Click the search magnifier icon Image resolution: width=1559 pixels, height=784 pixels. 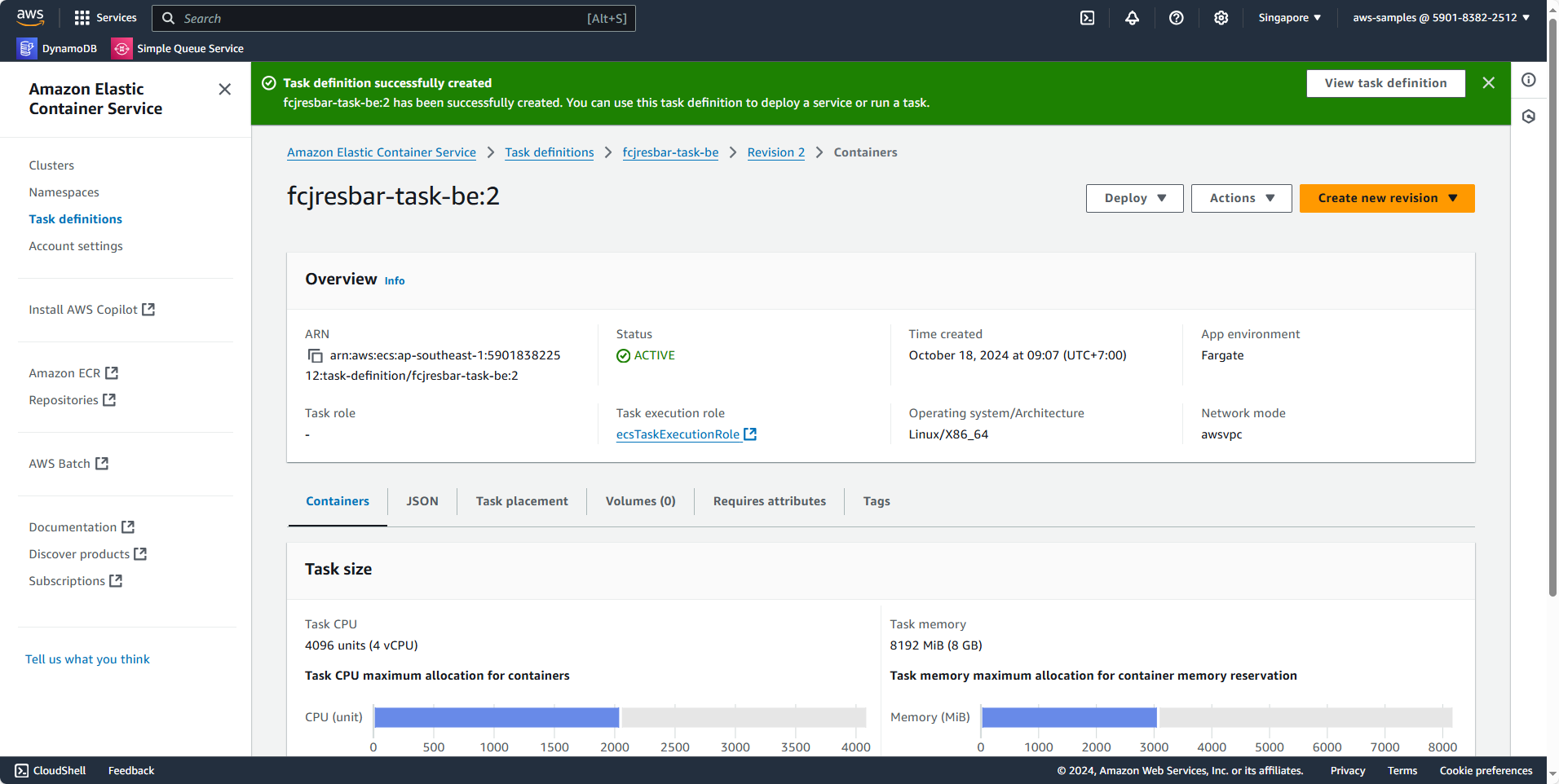point(168,18)
